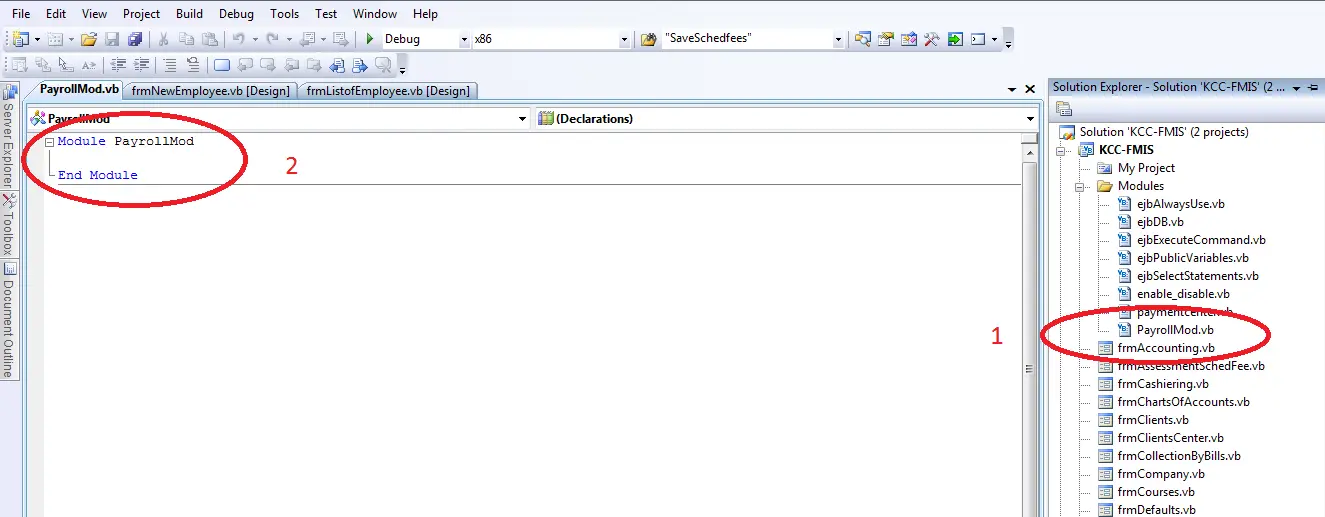
Task: Open the Debug configuration dropdown
Action: click(464, 39)
